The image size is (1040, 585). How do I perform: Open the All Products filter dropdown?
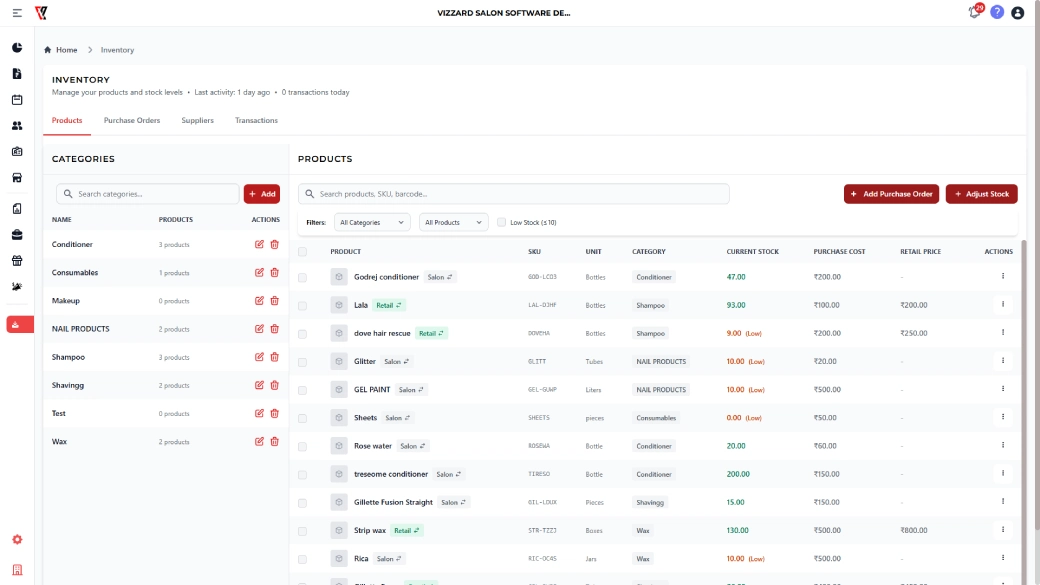pos(453,222)
